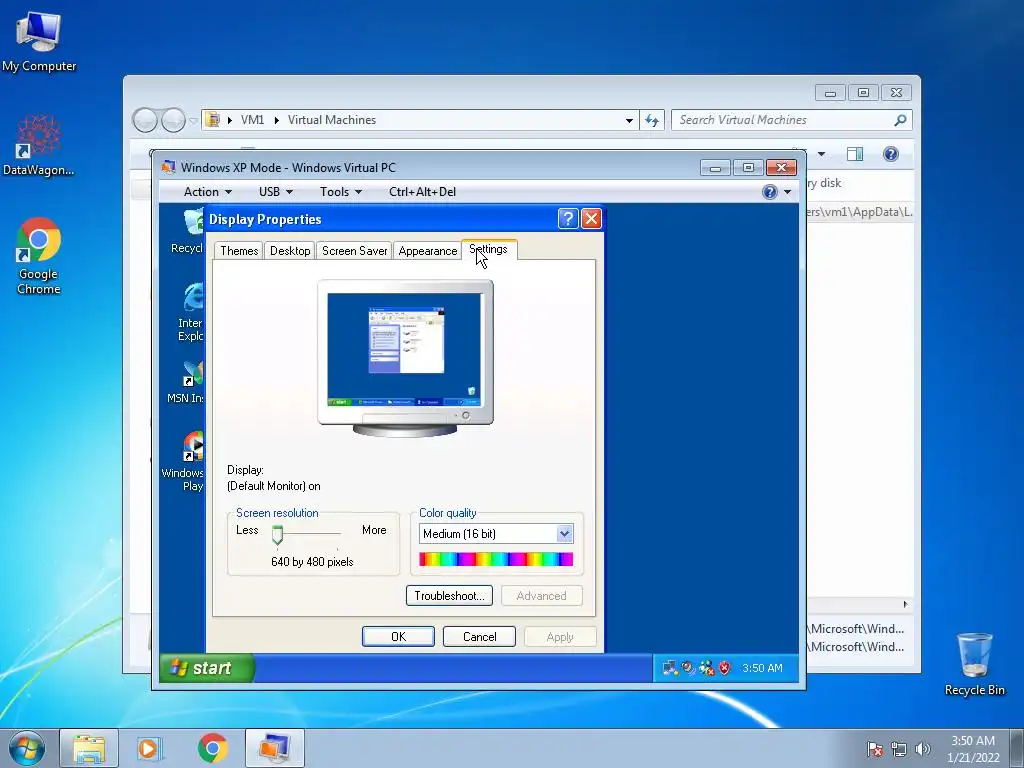Click the host network tray icon
The width and height of the screenshot is (1024, 768).
click(x=899, y=749)
